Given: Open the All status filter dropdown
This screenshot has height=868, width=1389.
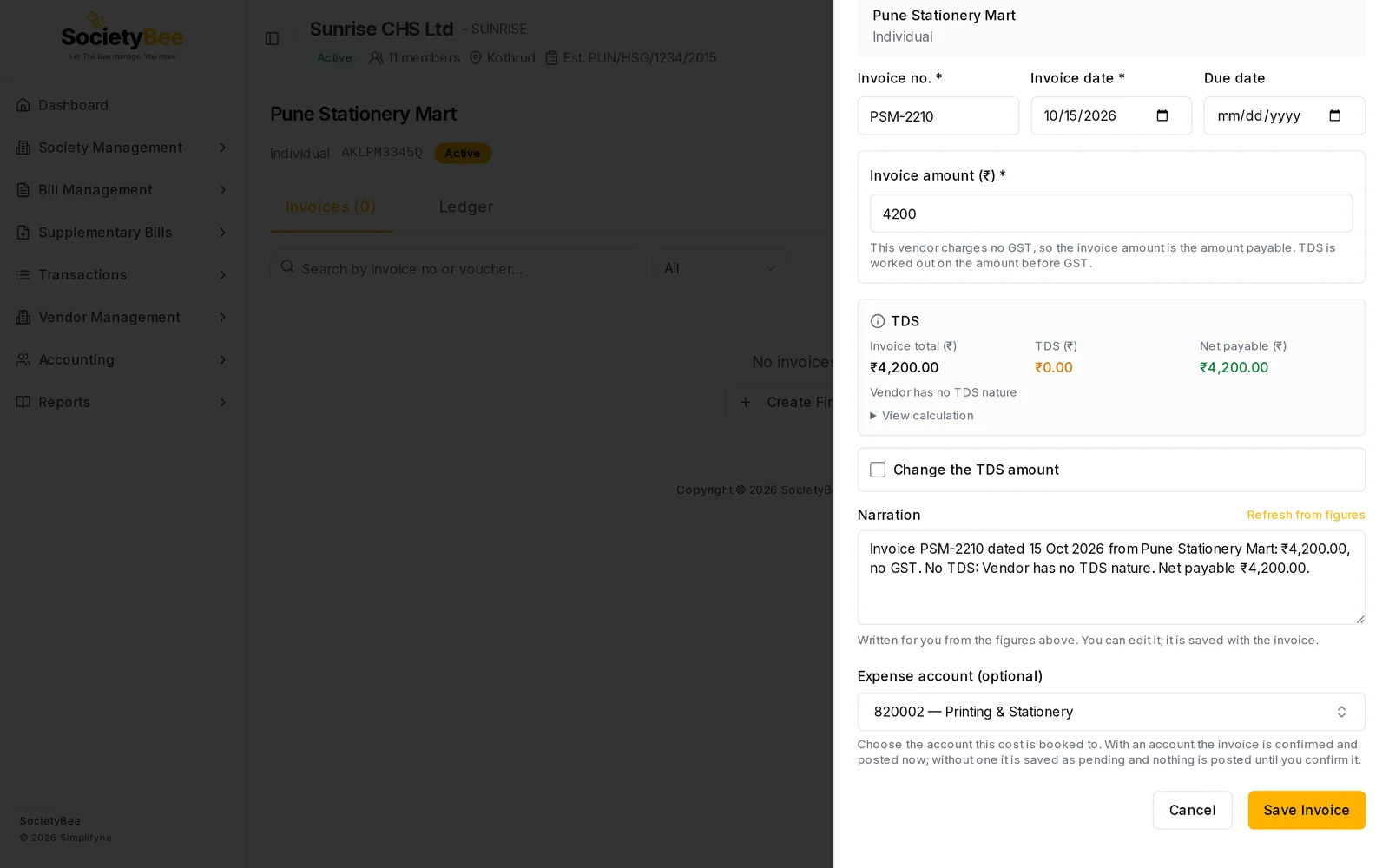Looking at the screenshot, I should point(721,268).
